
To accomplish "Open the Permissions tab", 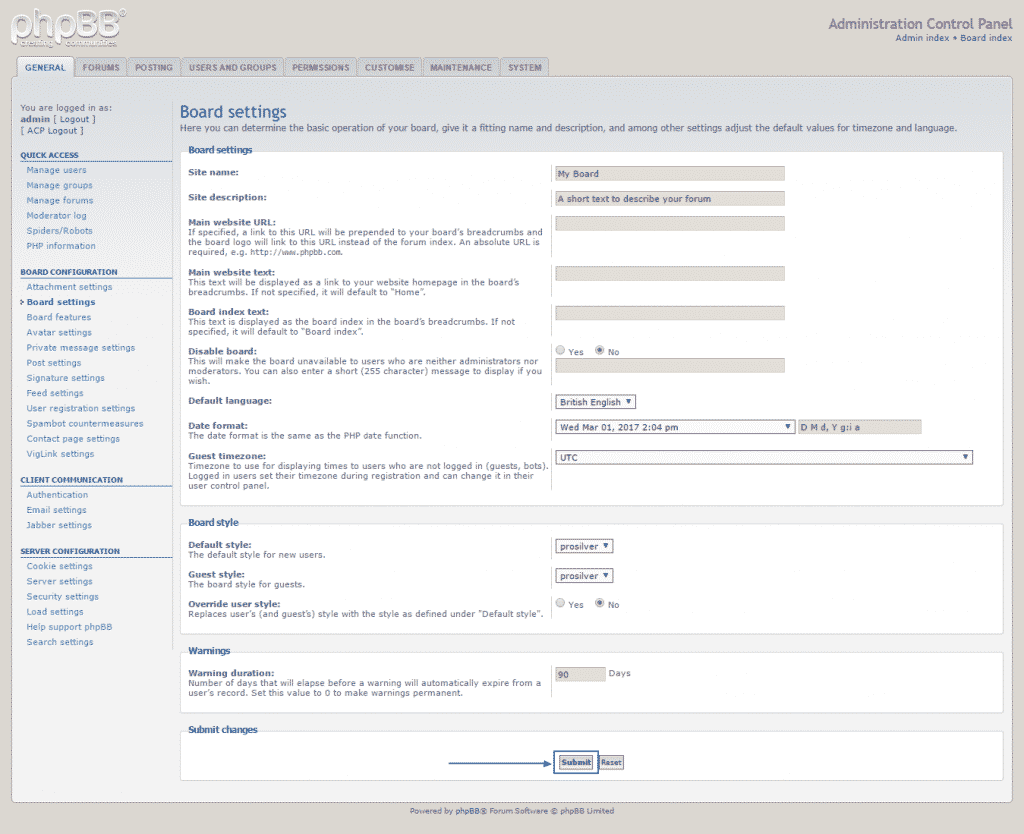I will pyautogui.click(x=321, y=68).
